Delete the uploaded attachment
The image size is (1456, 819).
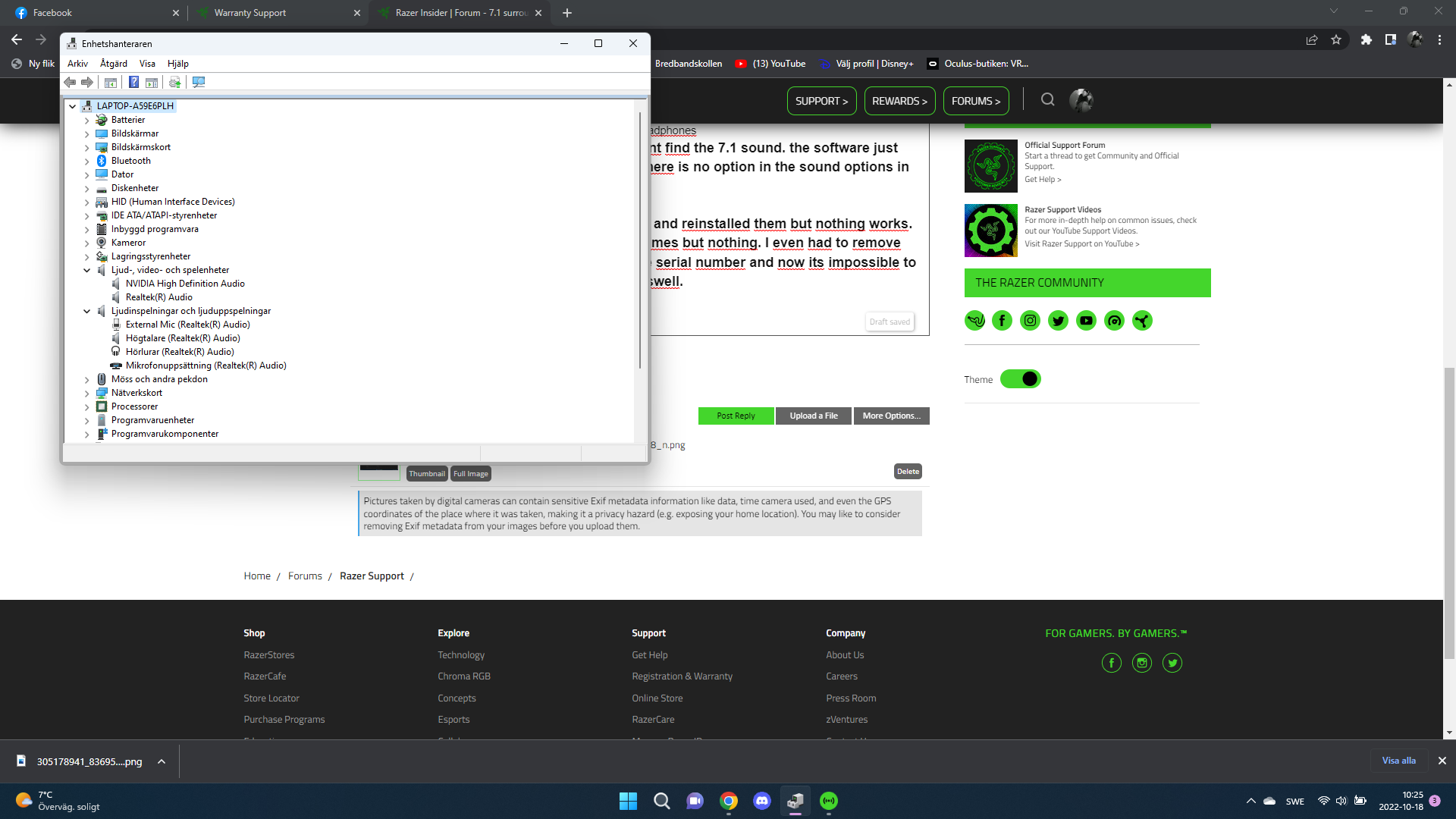coord(908,472)
